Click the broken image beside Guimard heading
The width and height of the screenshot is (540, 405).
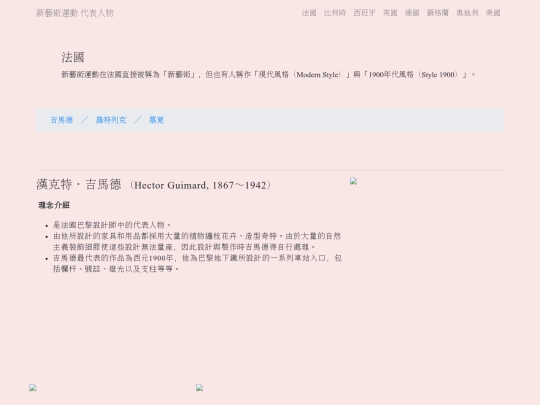pos(353,181)
